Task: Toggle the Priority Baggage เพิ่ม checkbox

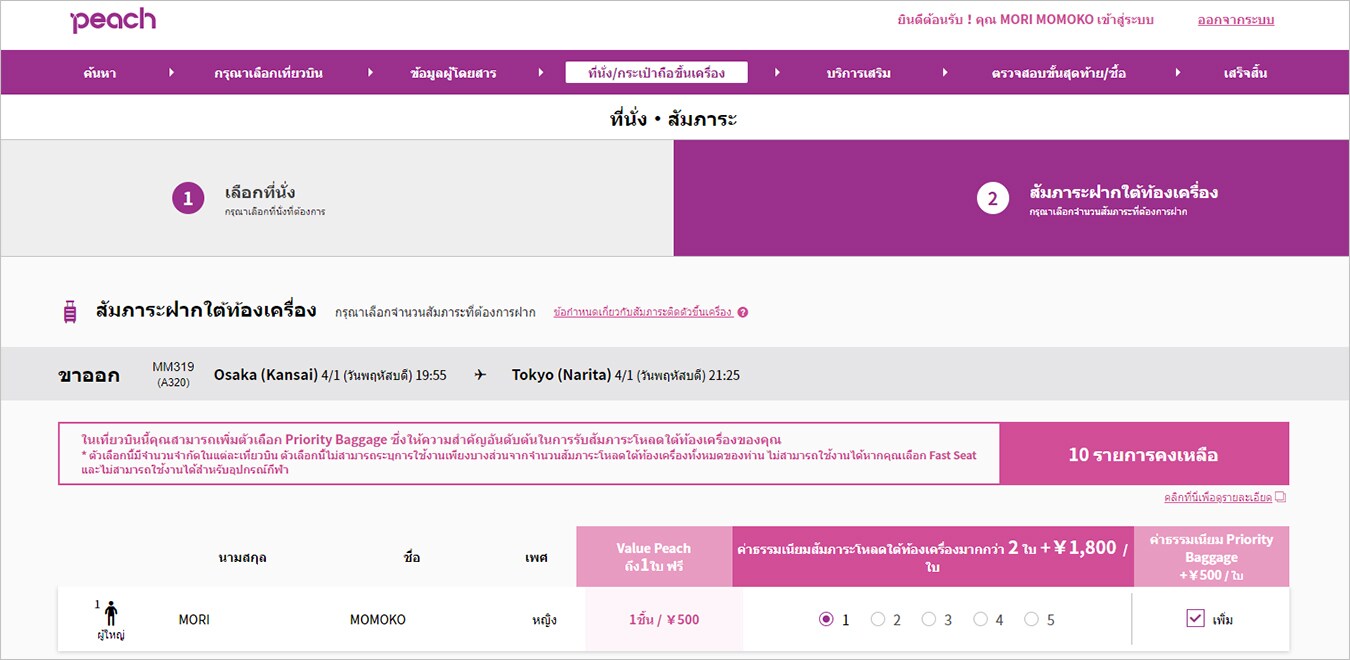Action: click(x=1195, y=618)
